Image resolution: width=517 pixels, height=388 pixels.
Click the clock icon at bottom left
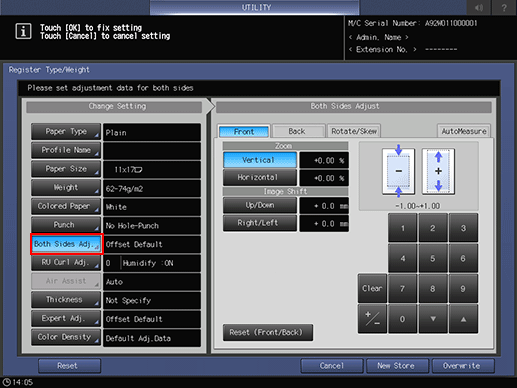tap(6, 382)
